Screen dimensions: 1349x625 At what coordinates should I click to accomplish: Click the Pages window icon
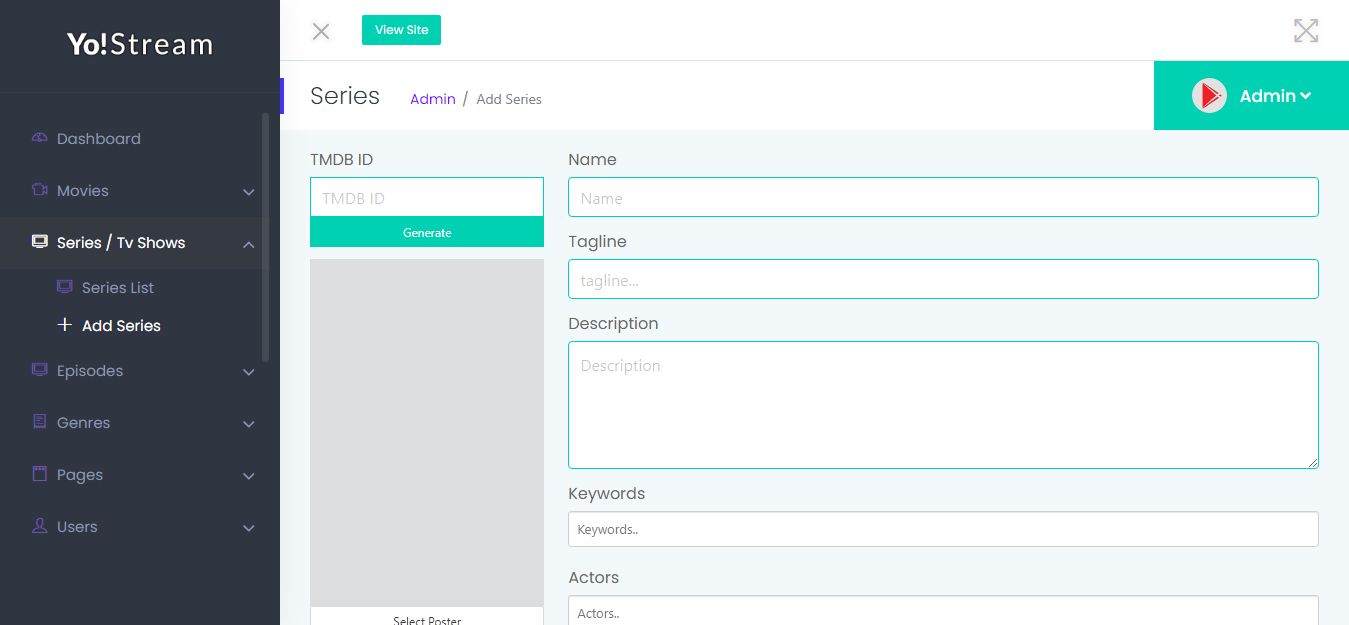[40, 474]
